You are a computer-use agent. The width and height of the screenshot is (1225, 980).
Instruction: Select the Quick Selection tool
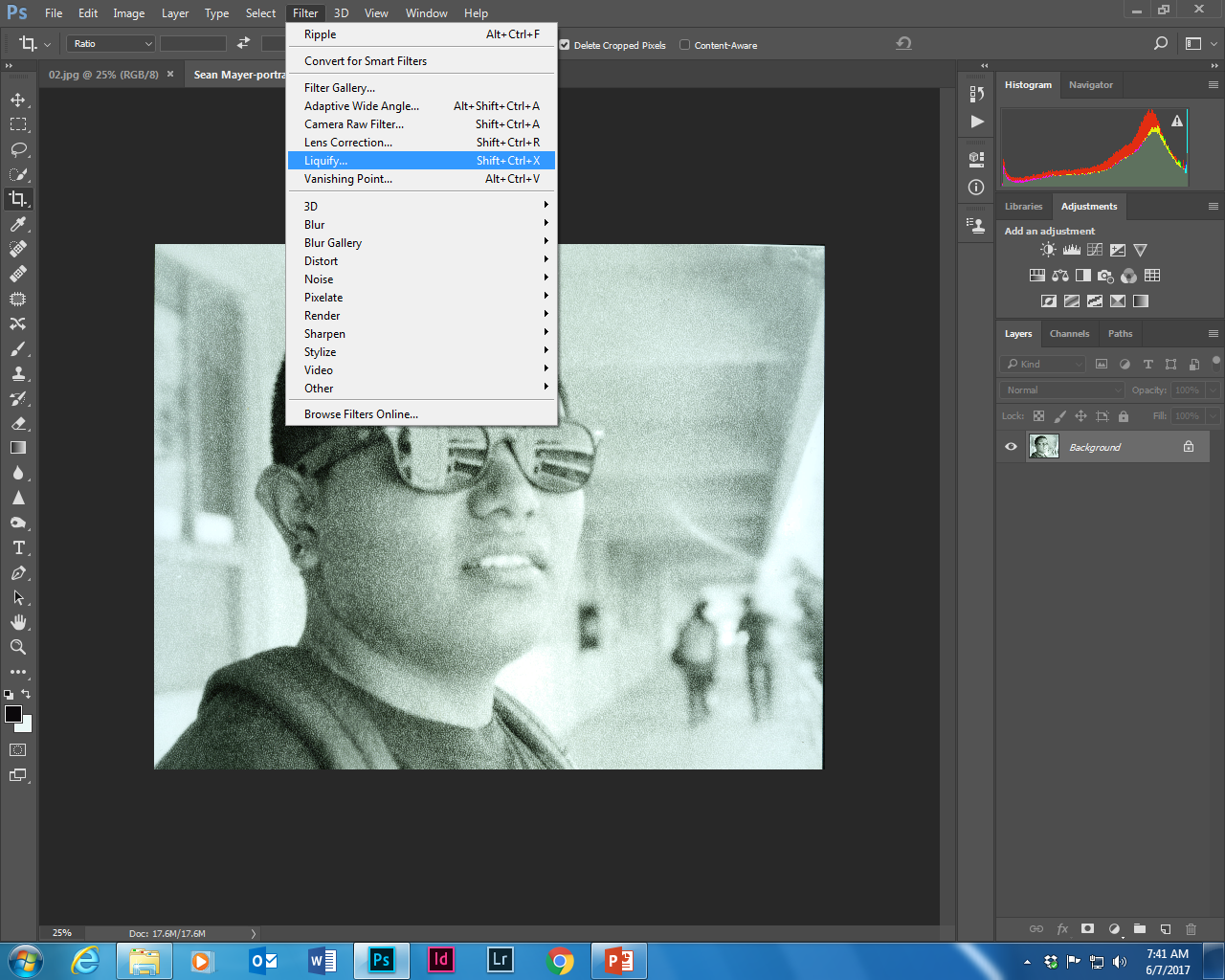click(x=18, y=174)
